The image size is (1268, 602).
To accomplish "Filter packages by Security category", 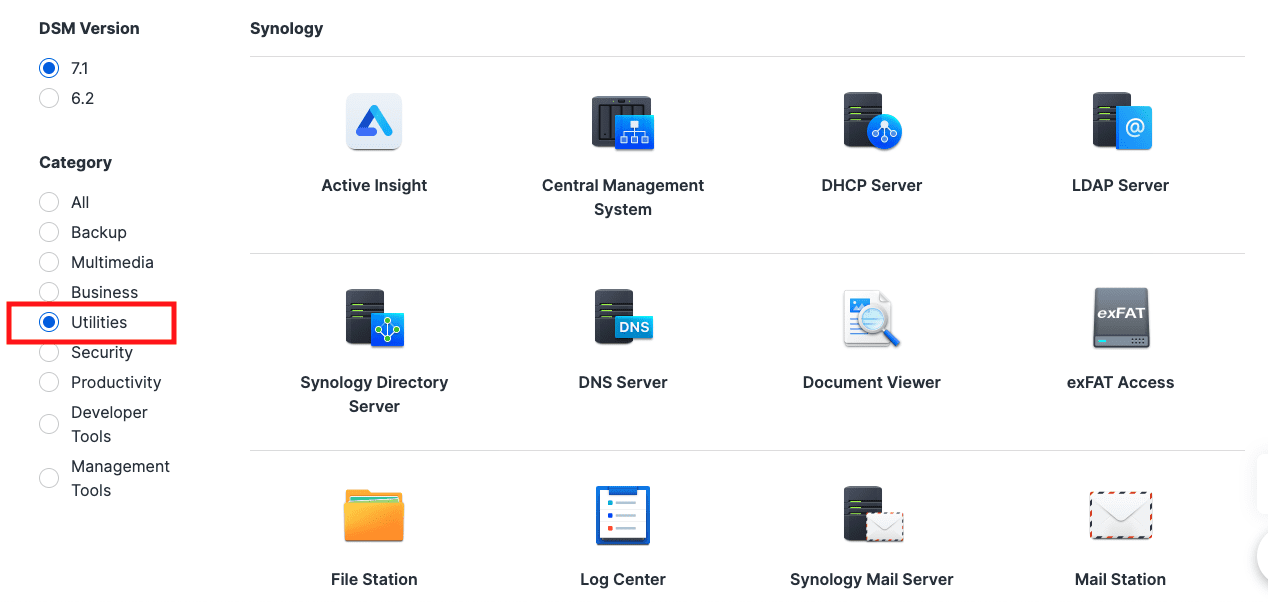I will click(x=49, y=352).
